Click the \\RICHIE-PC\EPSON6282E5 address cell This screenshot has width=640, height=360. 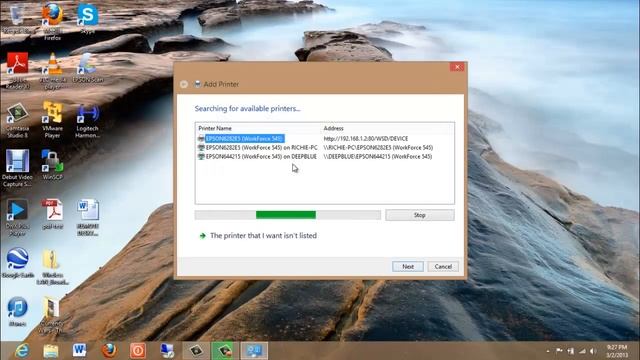pos(378,147)
